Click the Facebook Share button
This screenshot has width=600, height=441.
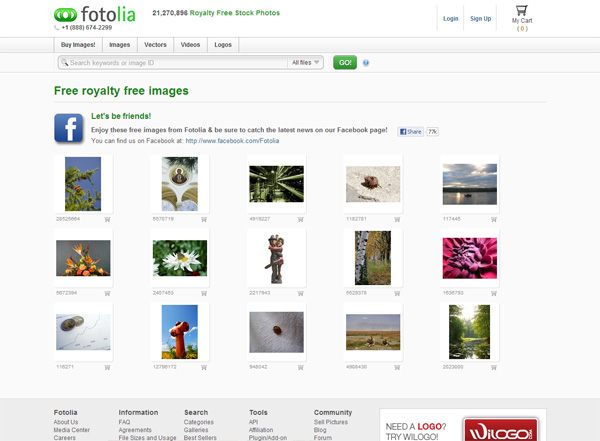coord(410,132)
